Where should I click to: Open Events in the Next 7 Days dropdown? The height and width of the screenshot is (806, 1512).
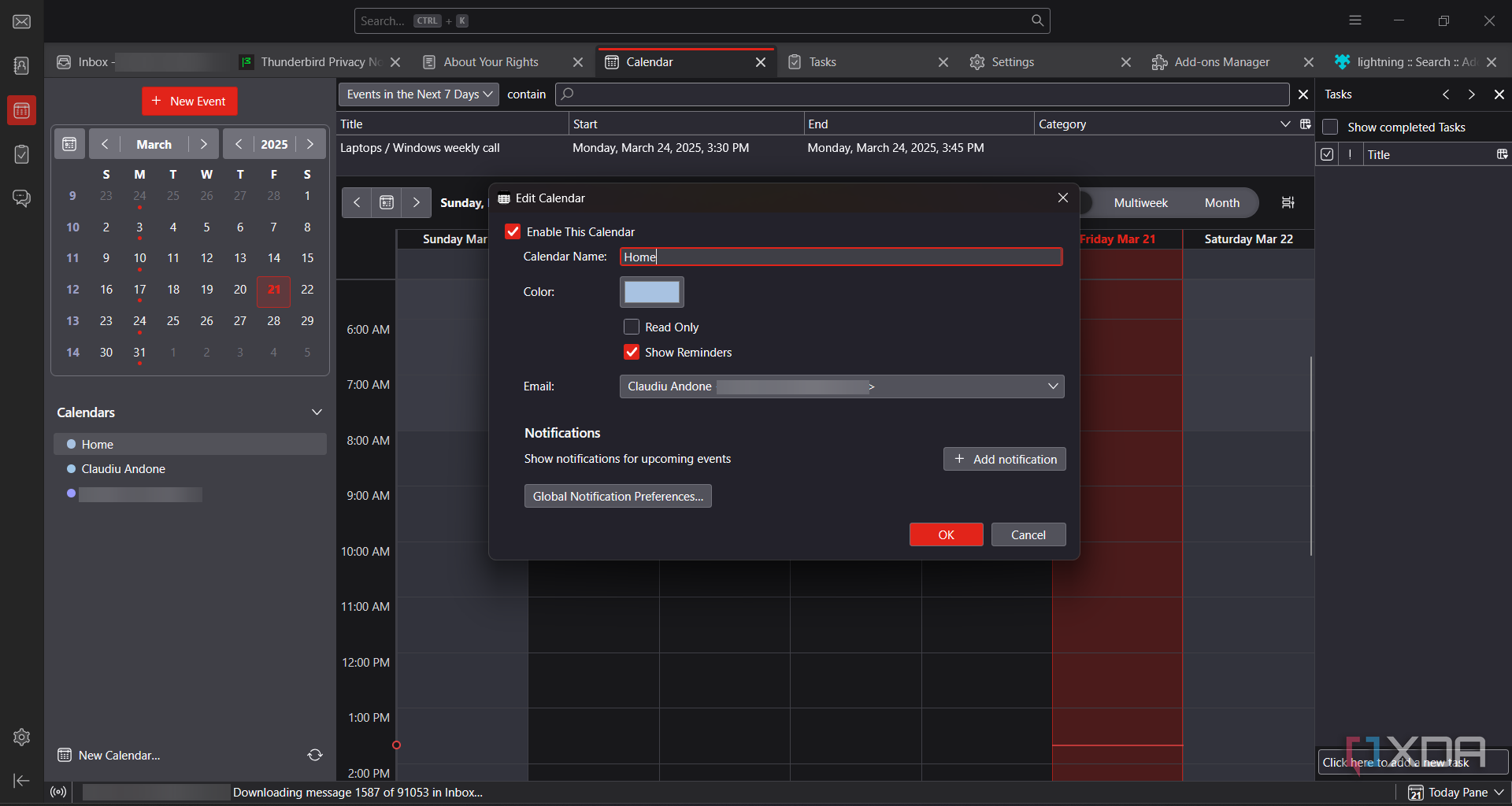(x=419, y=94)
